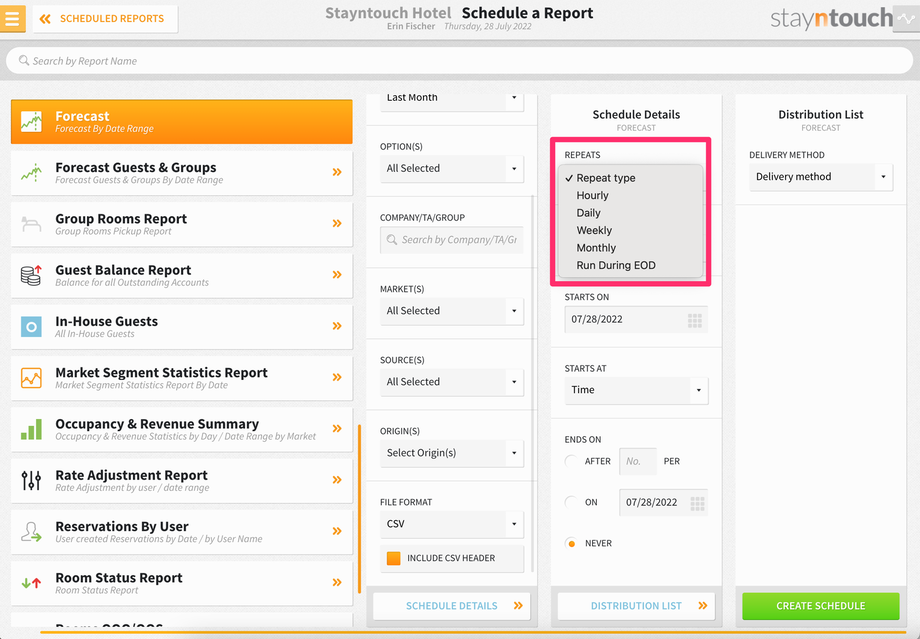Choose Daily from the repeat list
This screenshot has height=639, width=920.
tap(631, 213)
